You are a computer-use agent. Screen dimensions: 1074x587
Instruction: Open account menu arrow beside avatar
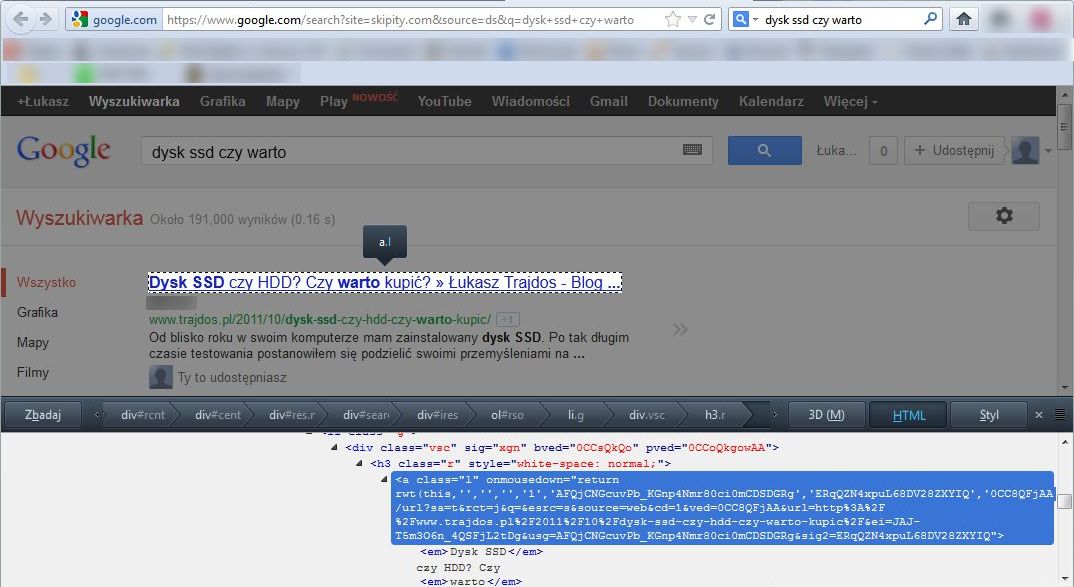1048,151
